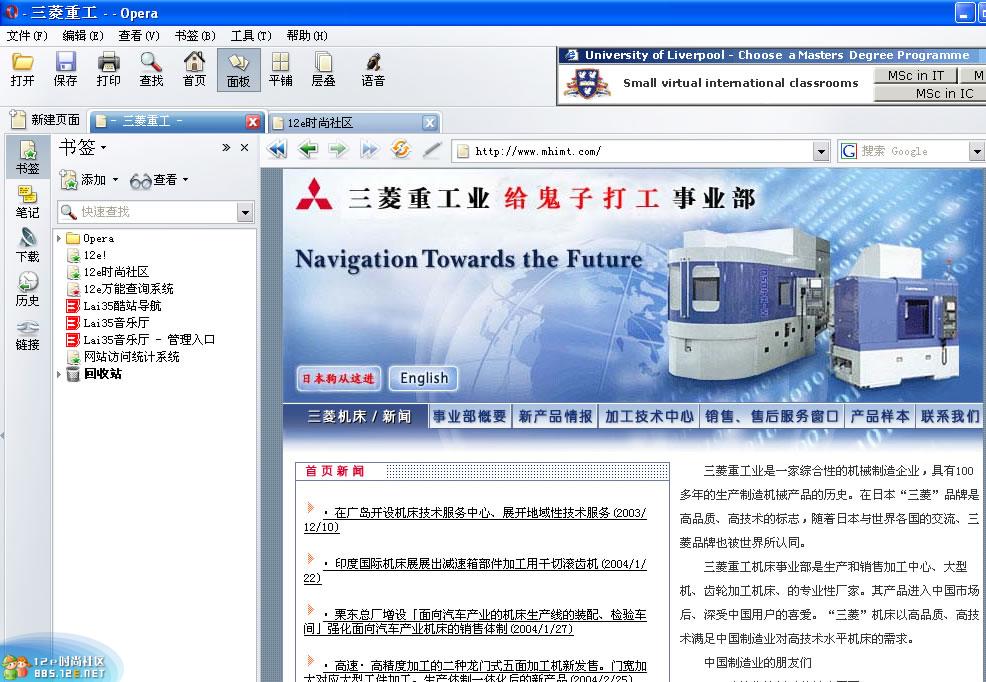Reload the page with the refresh icon
The height and width of the screenshot is (682, 986).
click(401, 150)
